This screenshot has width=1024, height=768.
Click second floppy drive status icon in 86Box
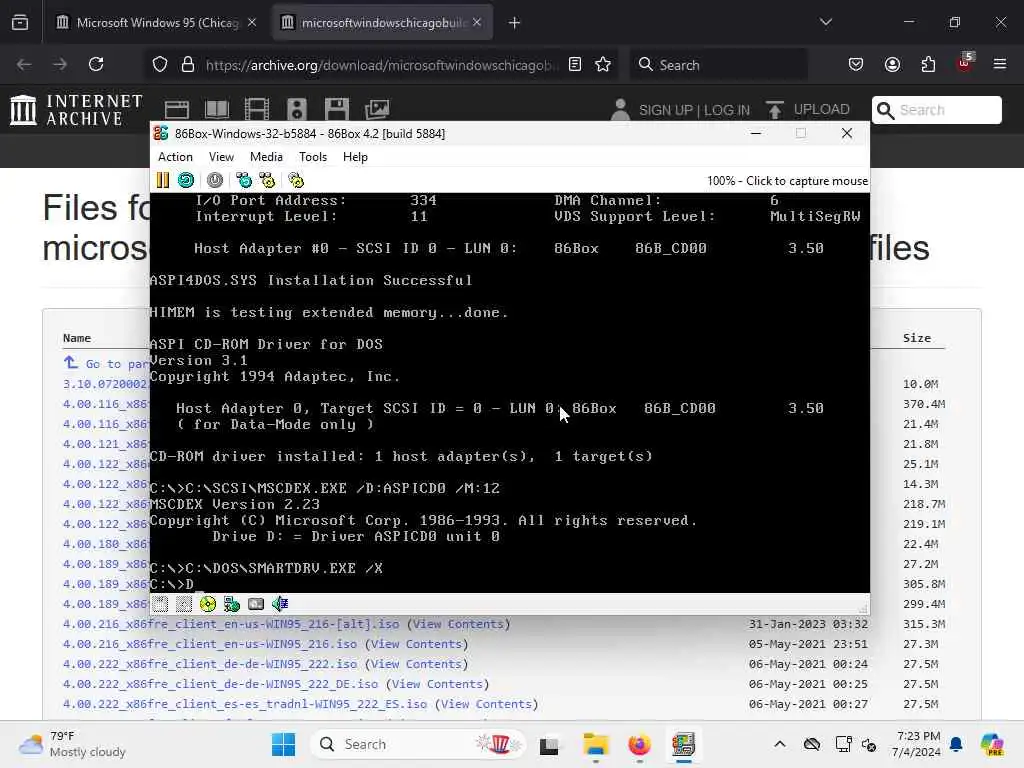[184, 604]
